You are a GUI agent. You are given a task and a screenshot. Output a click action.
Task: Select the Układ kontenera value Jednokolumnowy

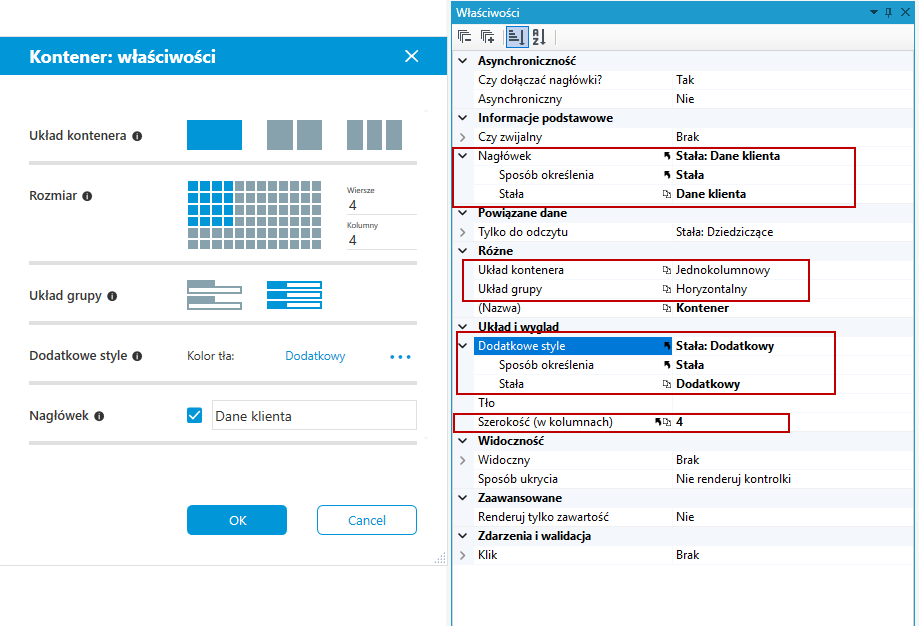723,270
